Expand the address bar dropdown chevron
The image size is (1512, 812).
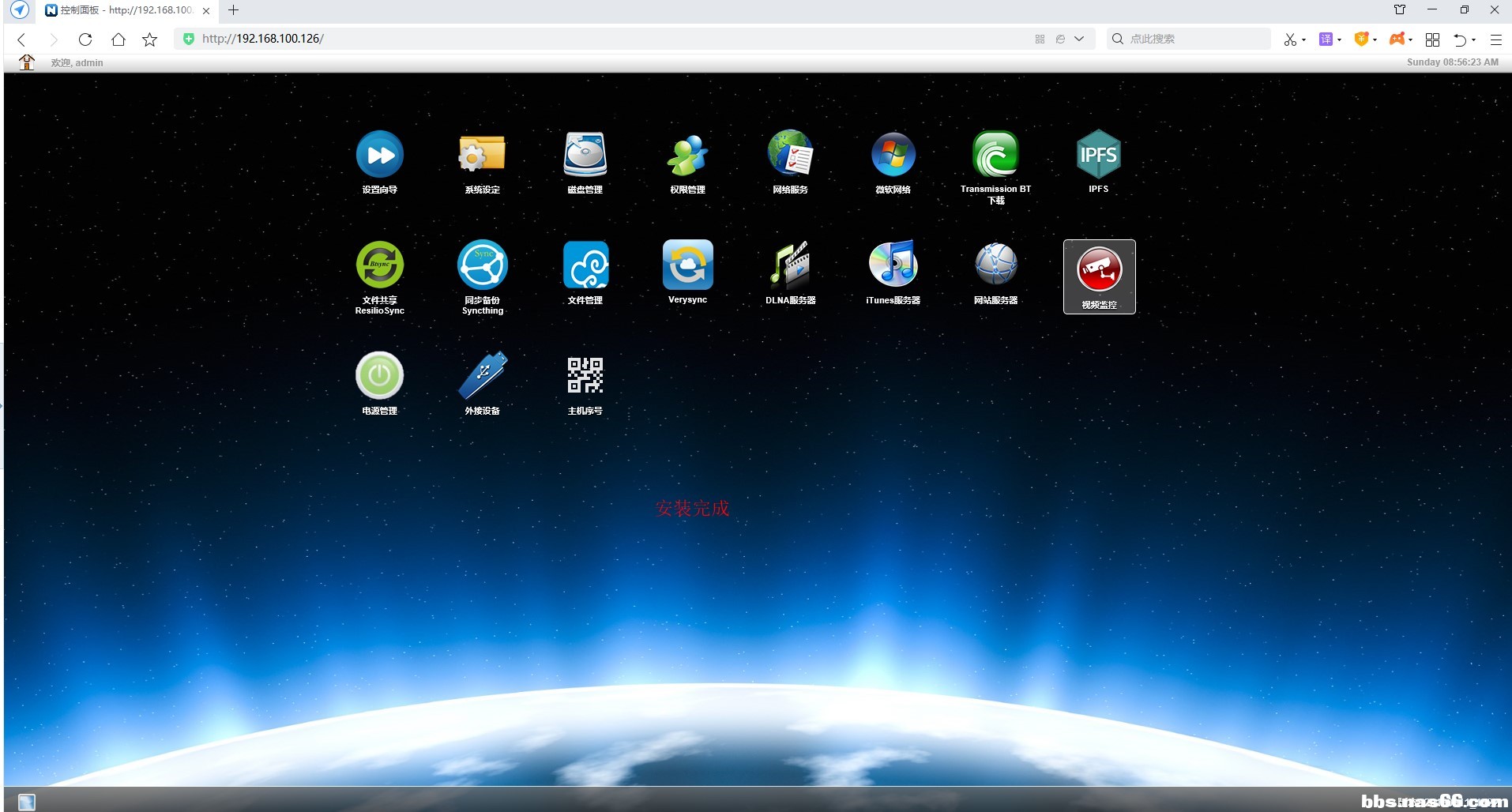click(x=1079, y=39)
